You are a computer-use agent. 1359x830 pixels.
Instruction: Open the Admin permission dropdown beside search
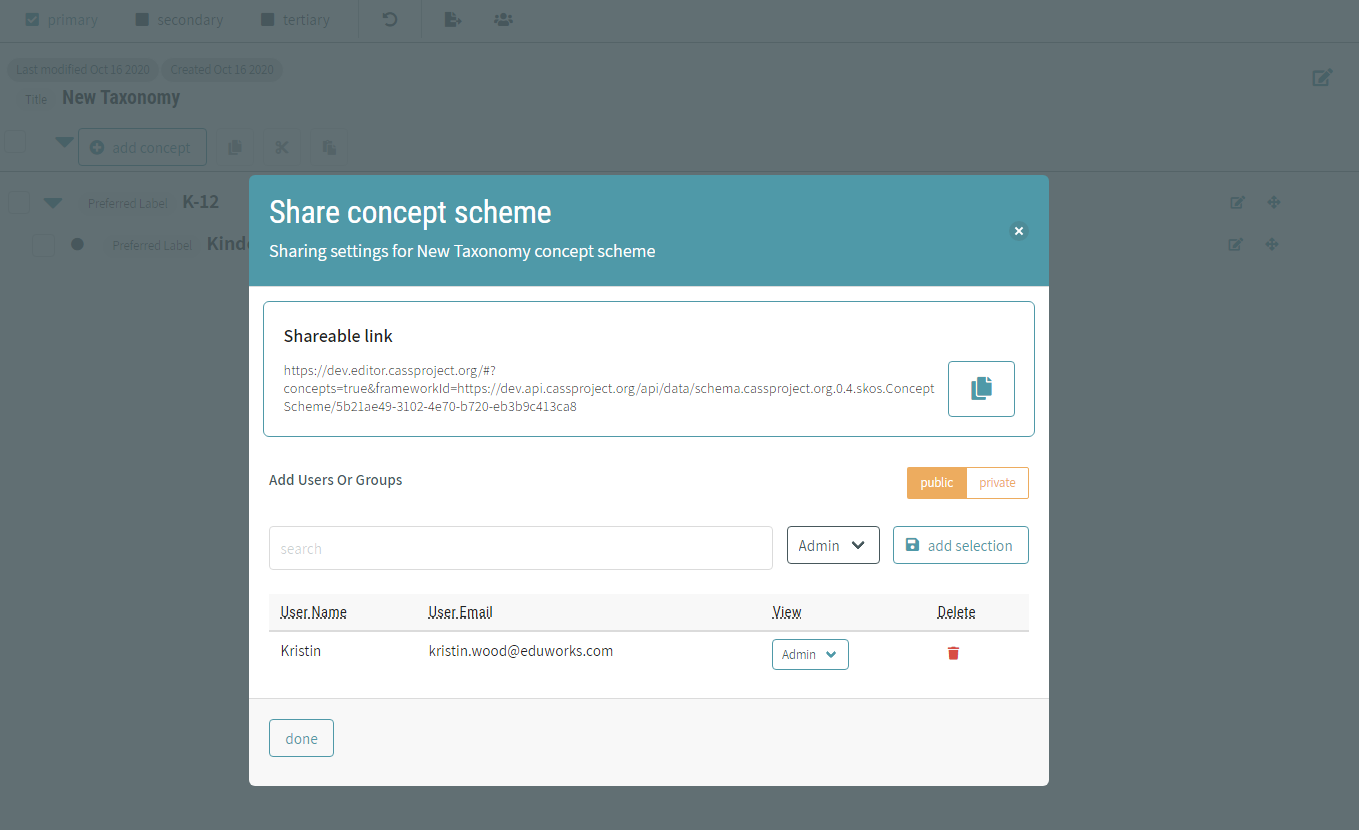tap(833, 545)
